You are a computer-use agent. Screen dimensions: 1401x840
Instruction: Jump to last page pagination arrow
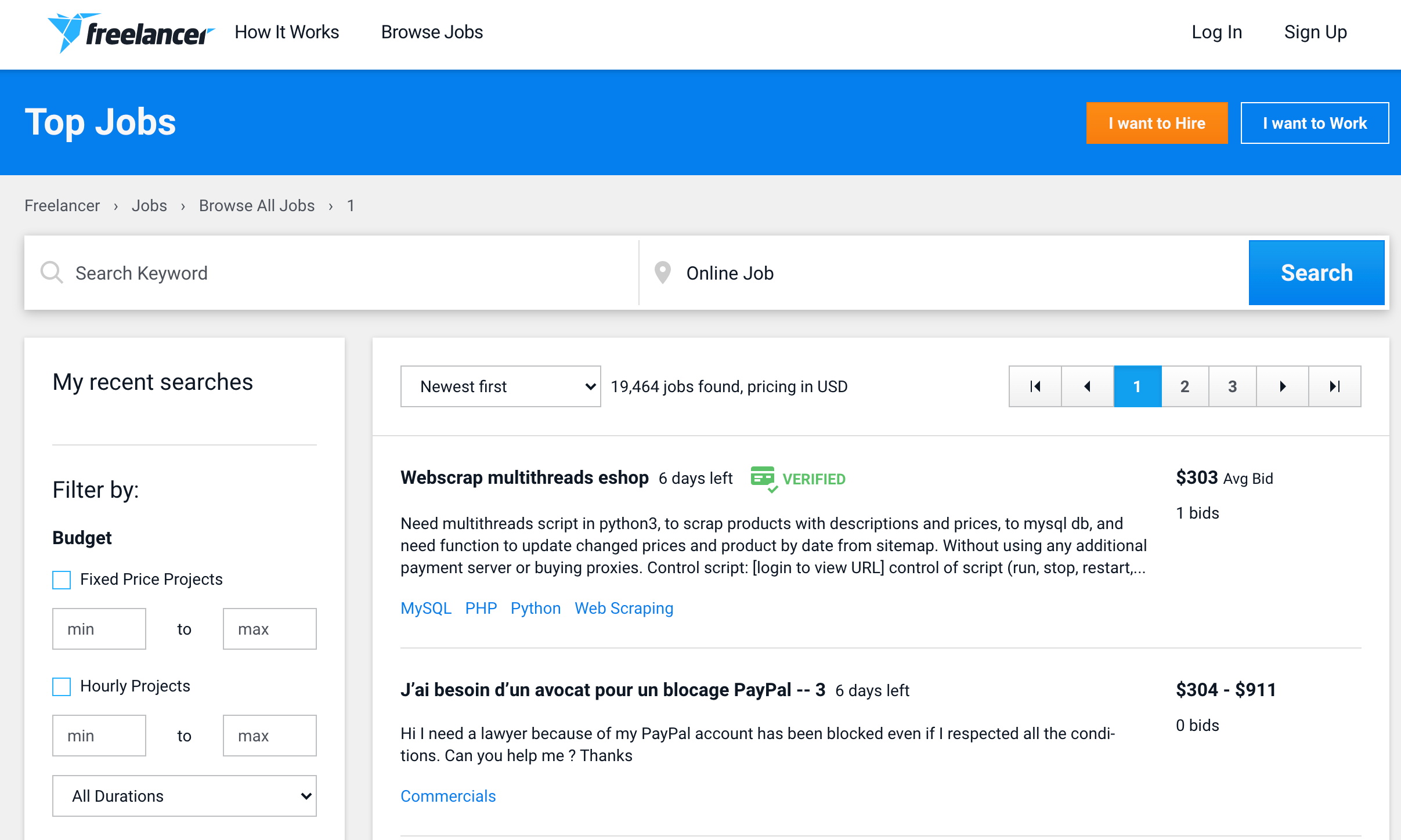pos(1334,386)
